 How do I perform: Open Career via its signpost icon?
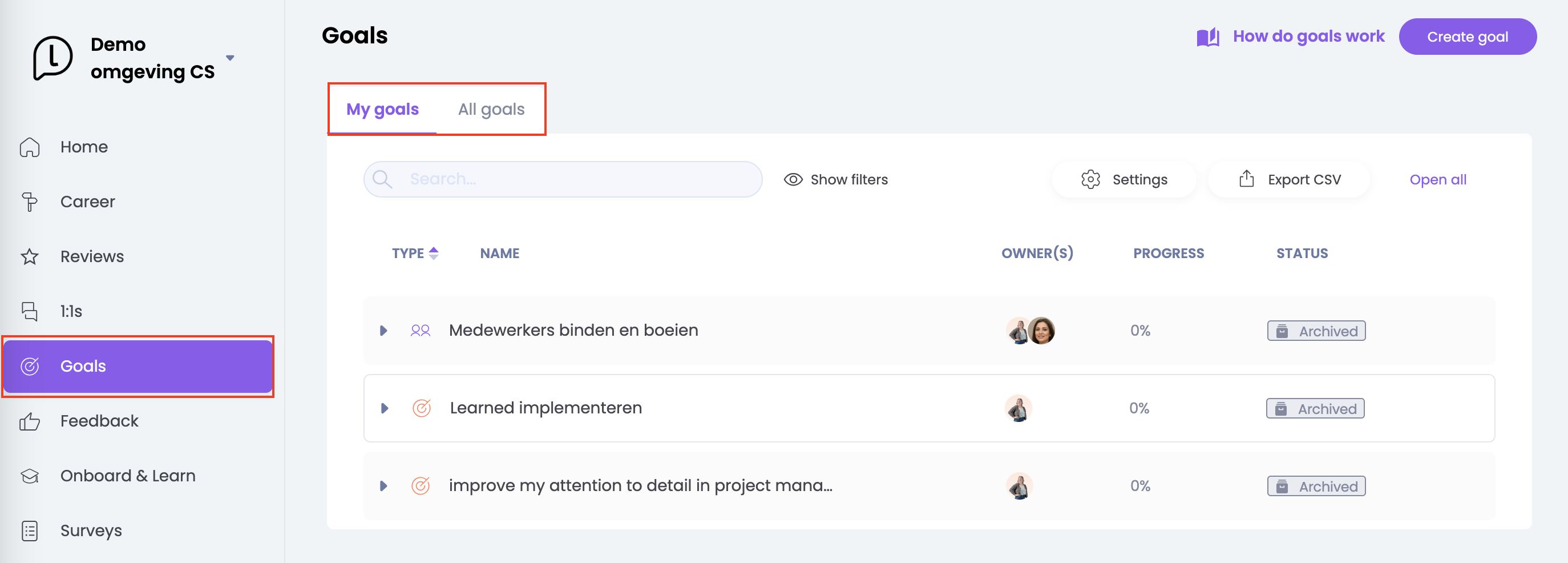[x=29, y=202]
